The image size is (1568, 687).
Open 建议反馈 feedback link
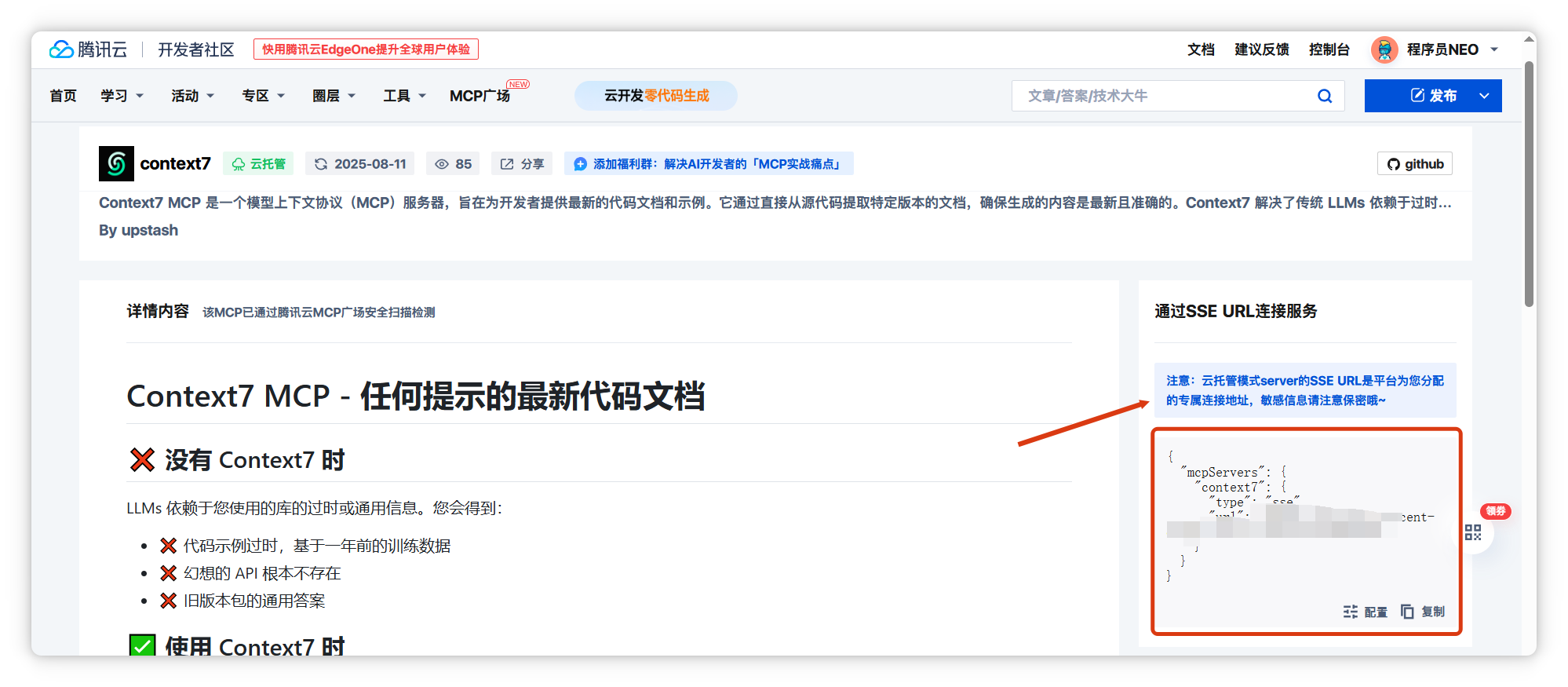coord(1262,49)
